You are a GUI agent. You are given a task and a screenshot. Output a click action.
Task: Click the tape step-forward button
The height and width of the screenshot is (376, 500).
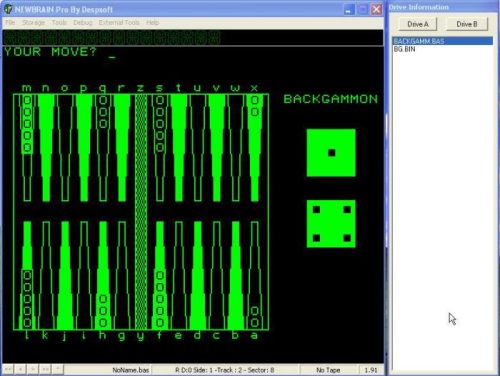point(33,369)
